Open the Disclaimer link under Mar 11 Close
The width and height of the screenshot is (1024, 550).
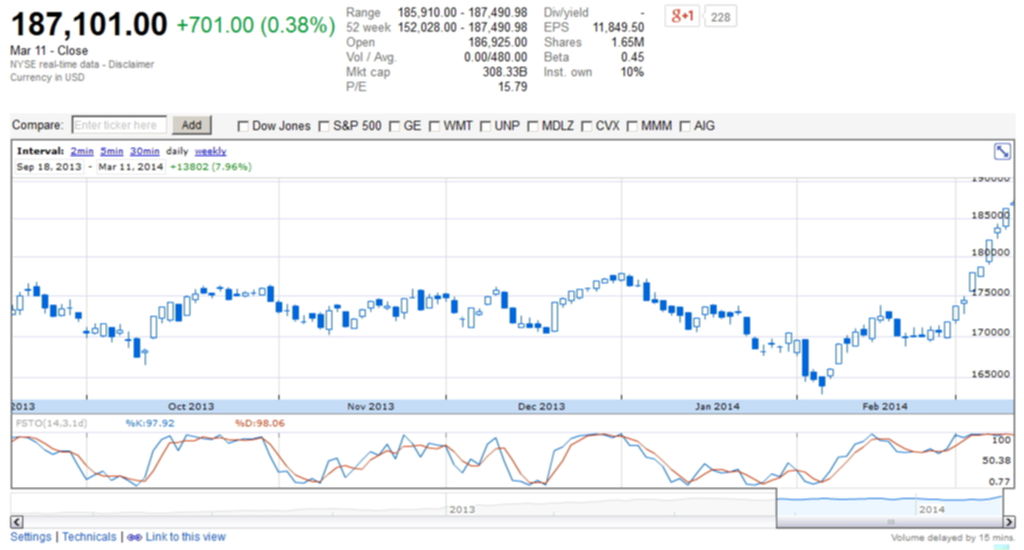click(x=131, y=64)
